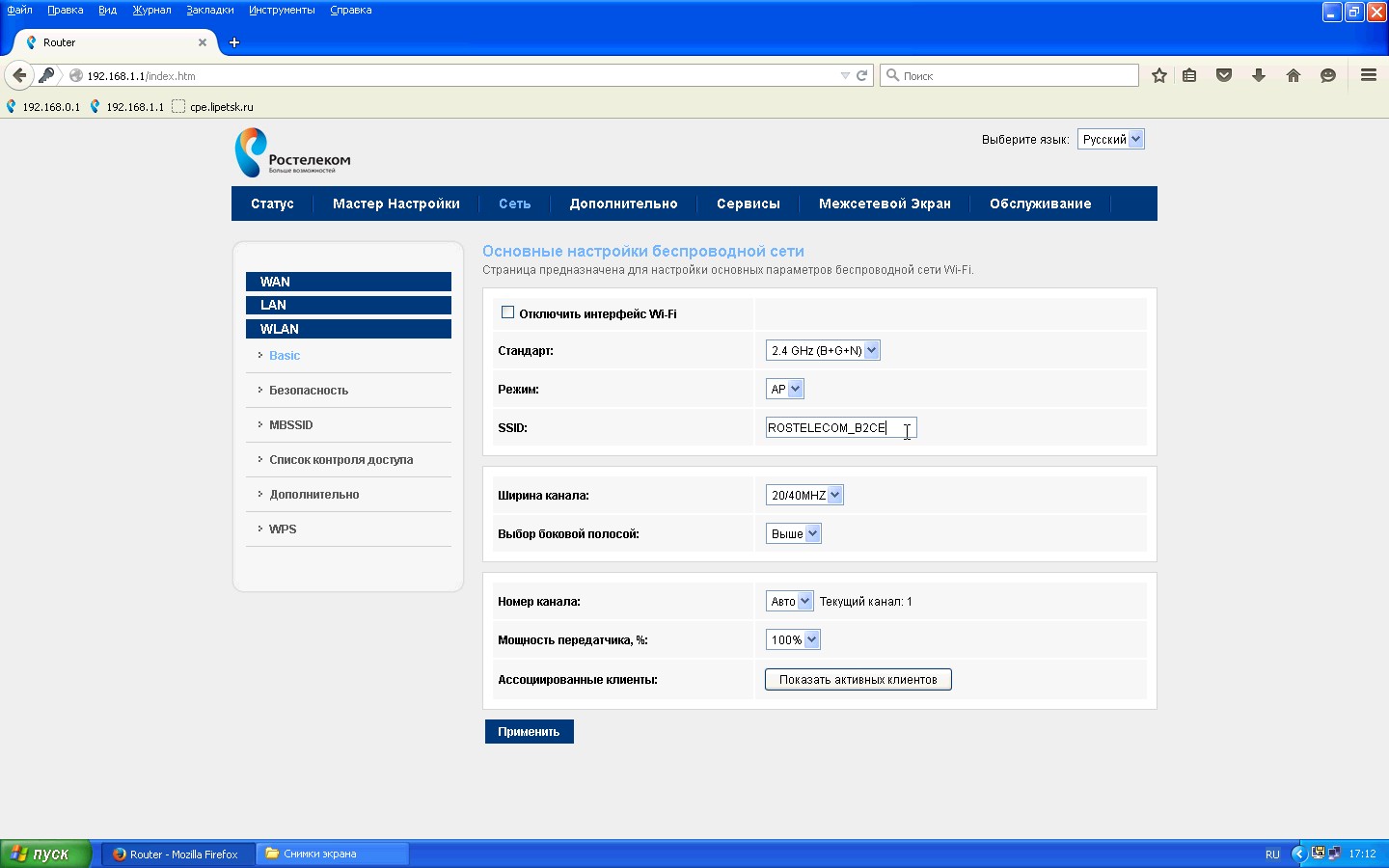Screen dimensions: 1389x868
Task: Open the Файл menu
Action: coord(19,10)
